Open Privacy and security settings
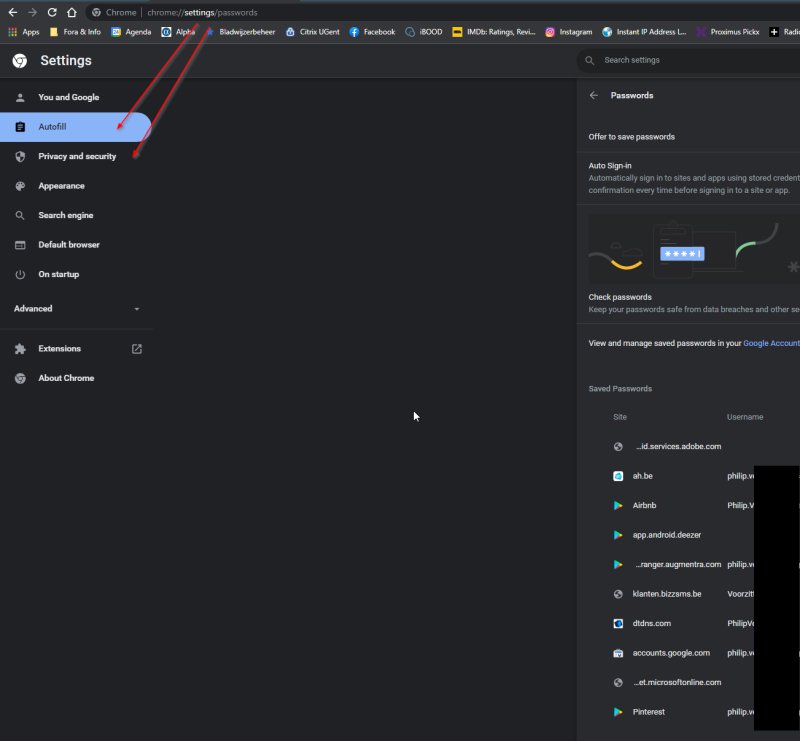This screenshot has width=800, height=741. [x=76, y=157]
